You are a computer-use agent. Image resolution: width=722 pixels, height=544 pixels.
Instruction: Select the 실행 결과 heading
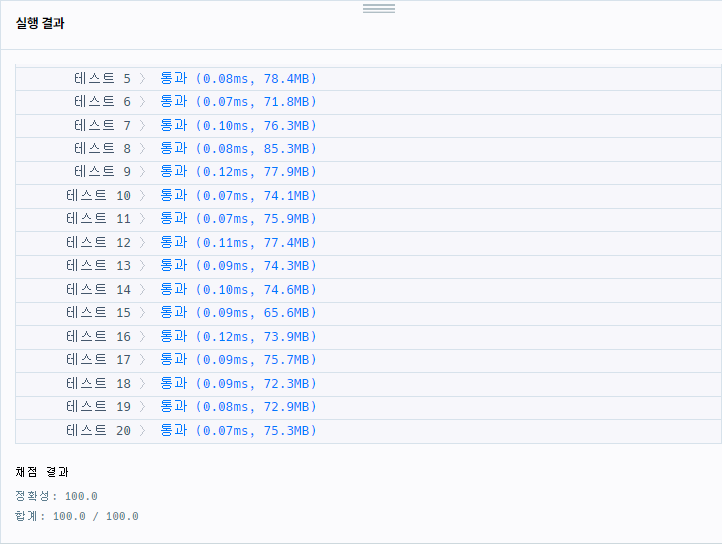(x=40, y=23)
